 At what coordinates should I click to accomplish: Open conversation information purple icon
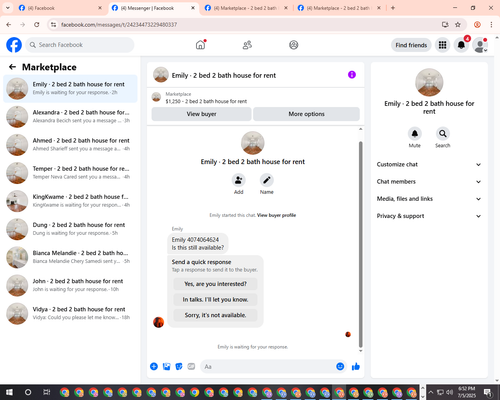tap(352, 75)
